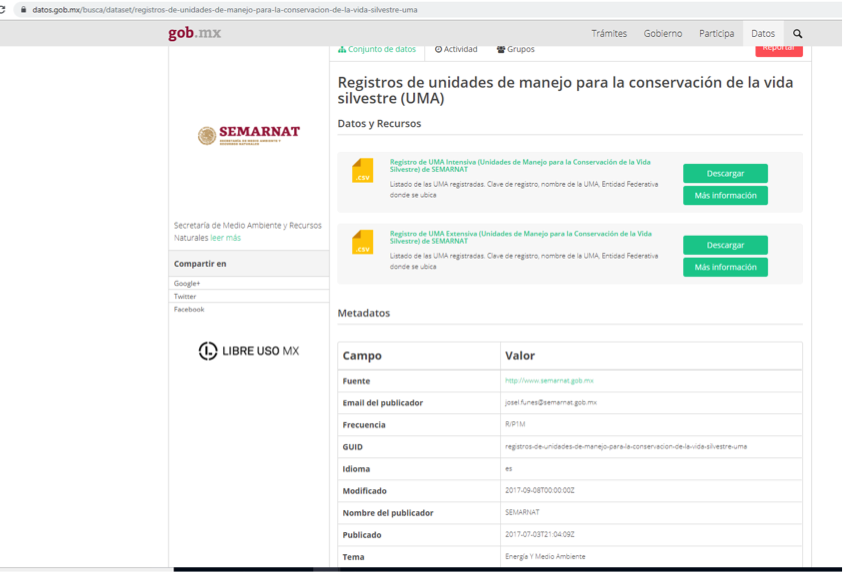Open the Gobierno menu
The width and height of the screenshot is (843, 572).
click(663, 33)
